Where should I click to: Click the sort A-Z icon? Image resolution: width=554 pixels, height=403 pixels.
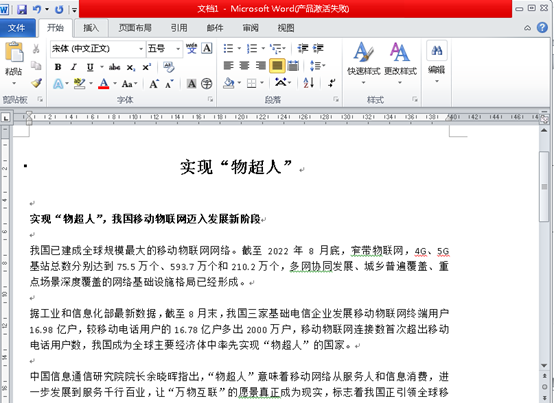(308, 83)
